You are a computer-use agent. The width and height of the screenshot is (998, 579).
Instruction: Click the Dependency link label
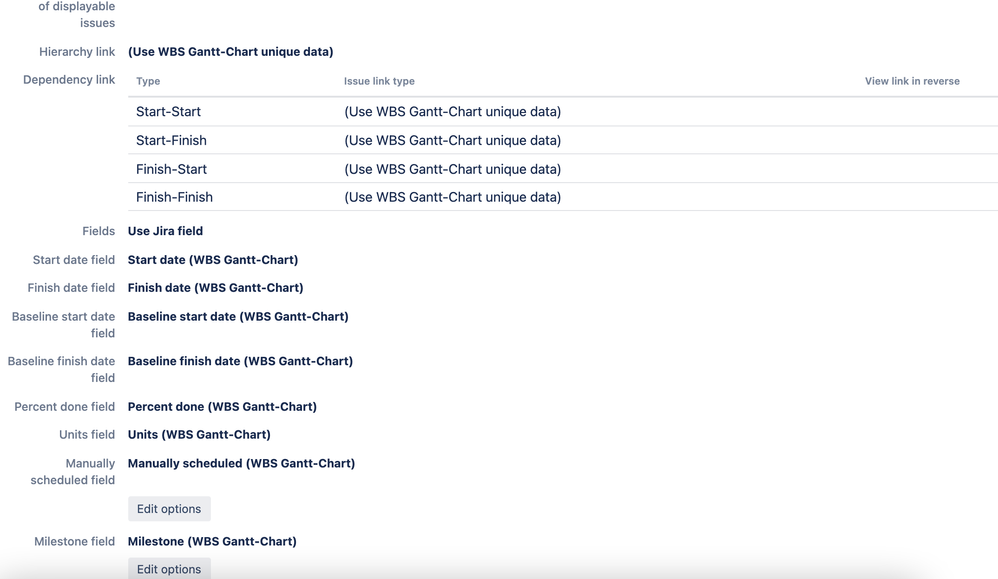click(x=69, y=80)
